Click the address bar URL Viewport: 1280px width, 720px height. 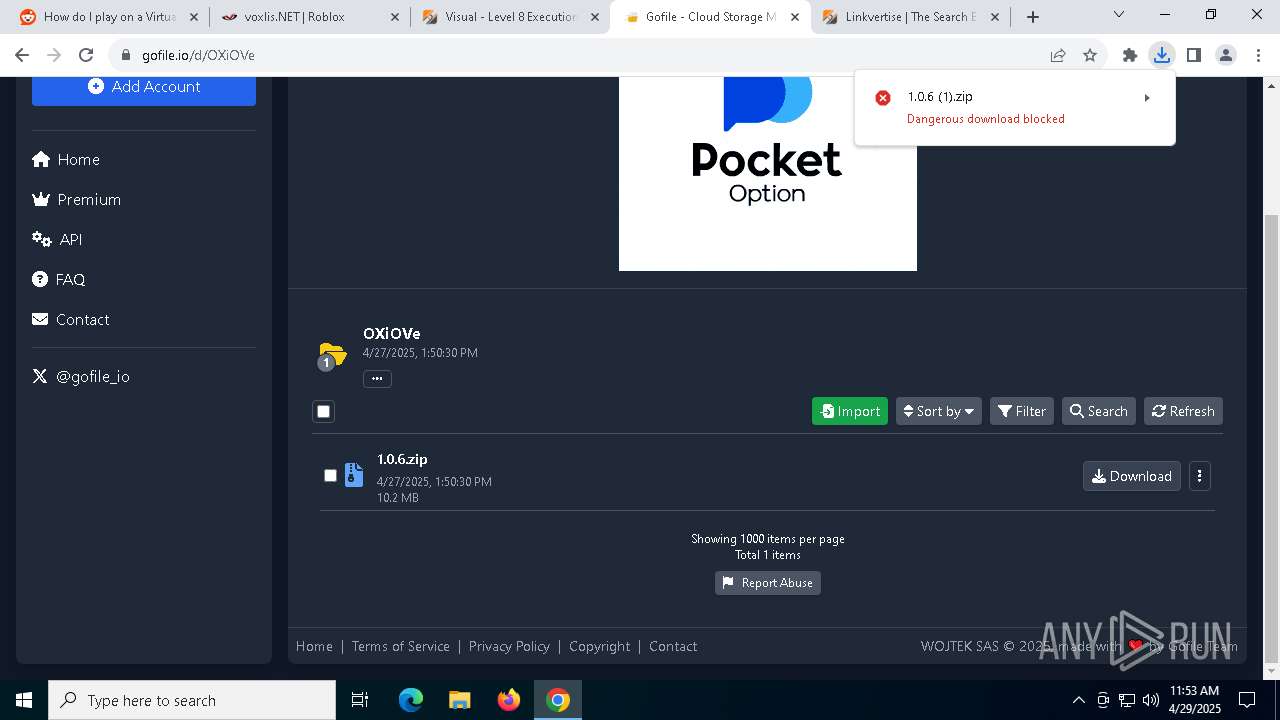coord(198,56)
